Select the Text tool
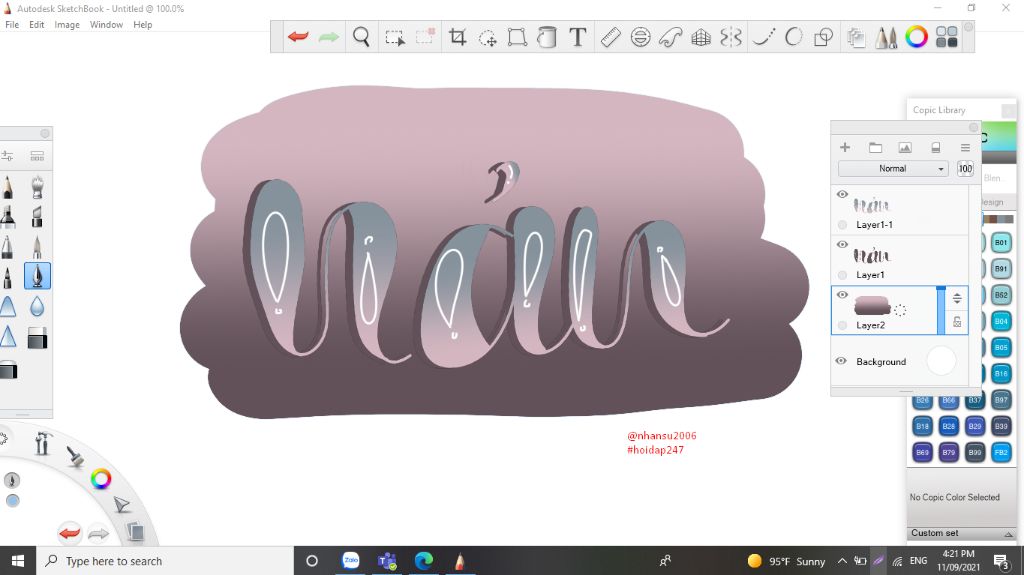Image resolution: width=1024 pixels, height=575 pixels. pos(577,37)
